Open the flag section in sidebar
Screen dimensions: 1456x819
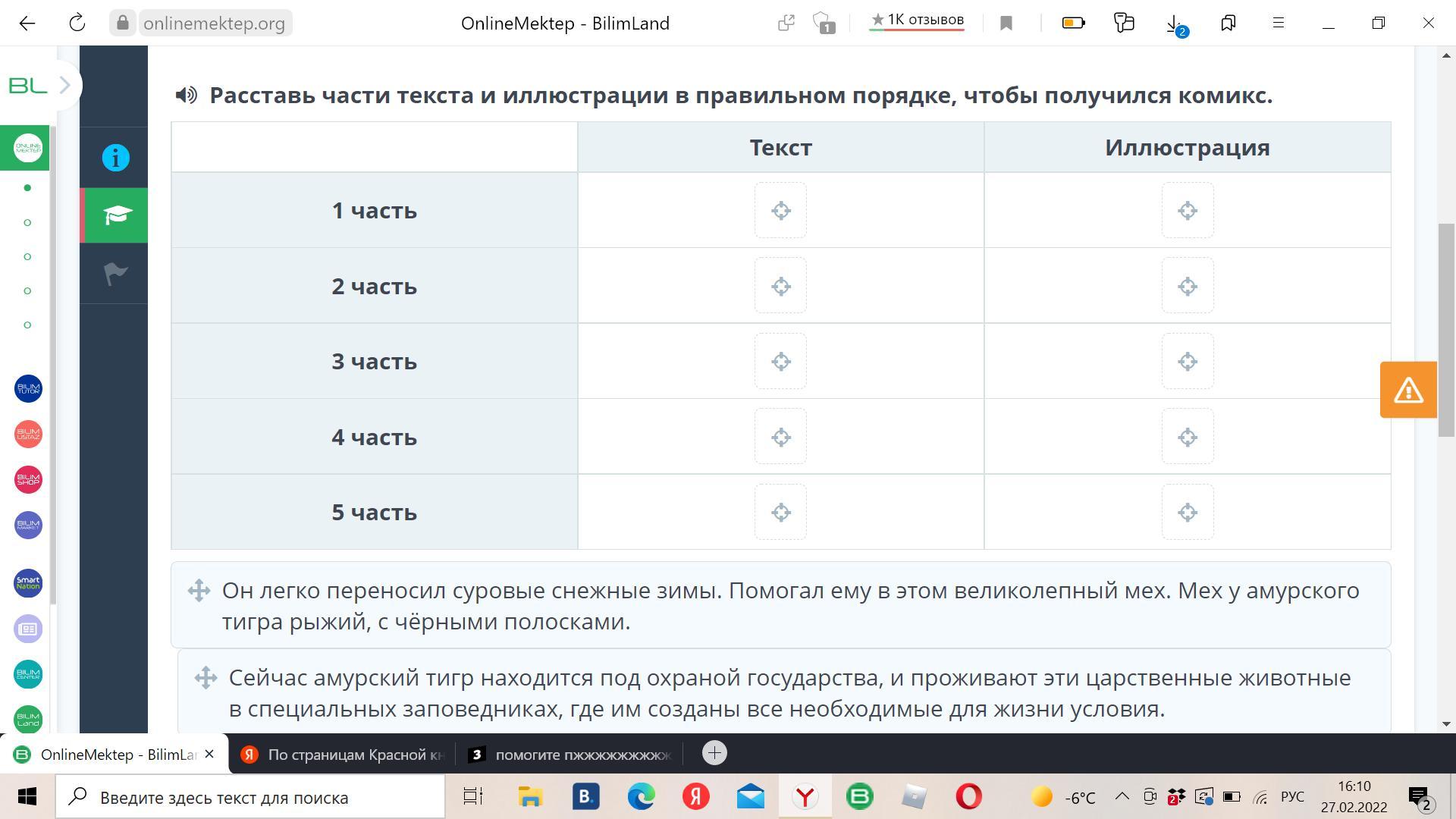pos(115,273)
